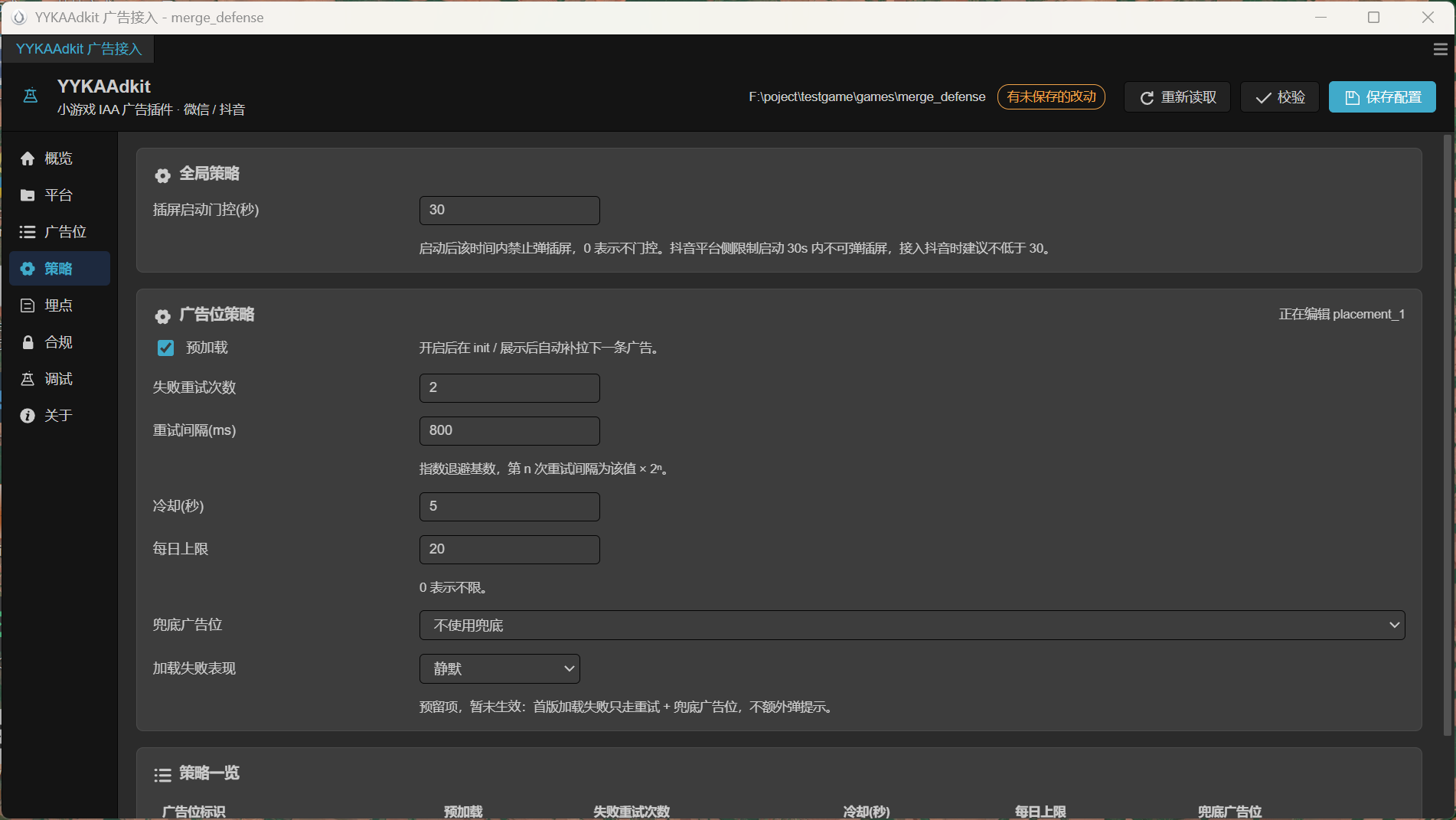Click the 调试 flask icon in sidebar
Image resolution: width=1456 pixels, height=820 pixels.
(x=28, y=379)
